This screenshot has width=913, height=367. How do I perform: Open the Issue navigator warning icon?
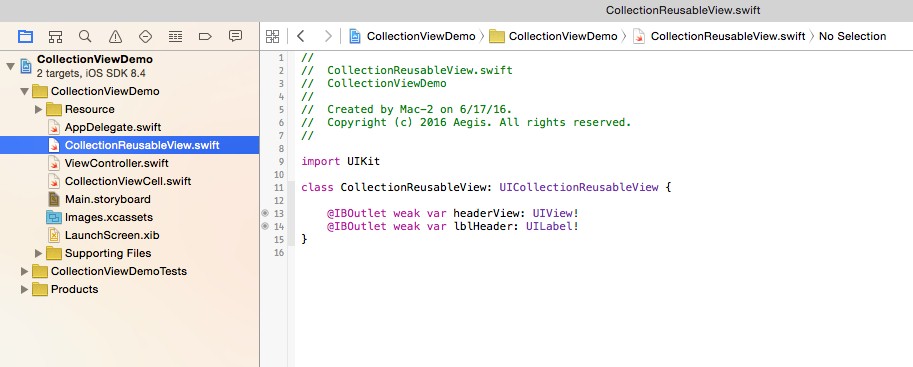click(115, 37)
